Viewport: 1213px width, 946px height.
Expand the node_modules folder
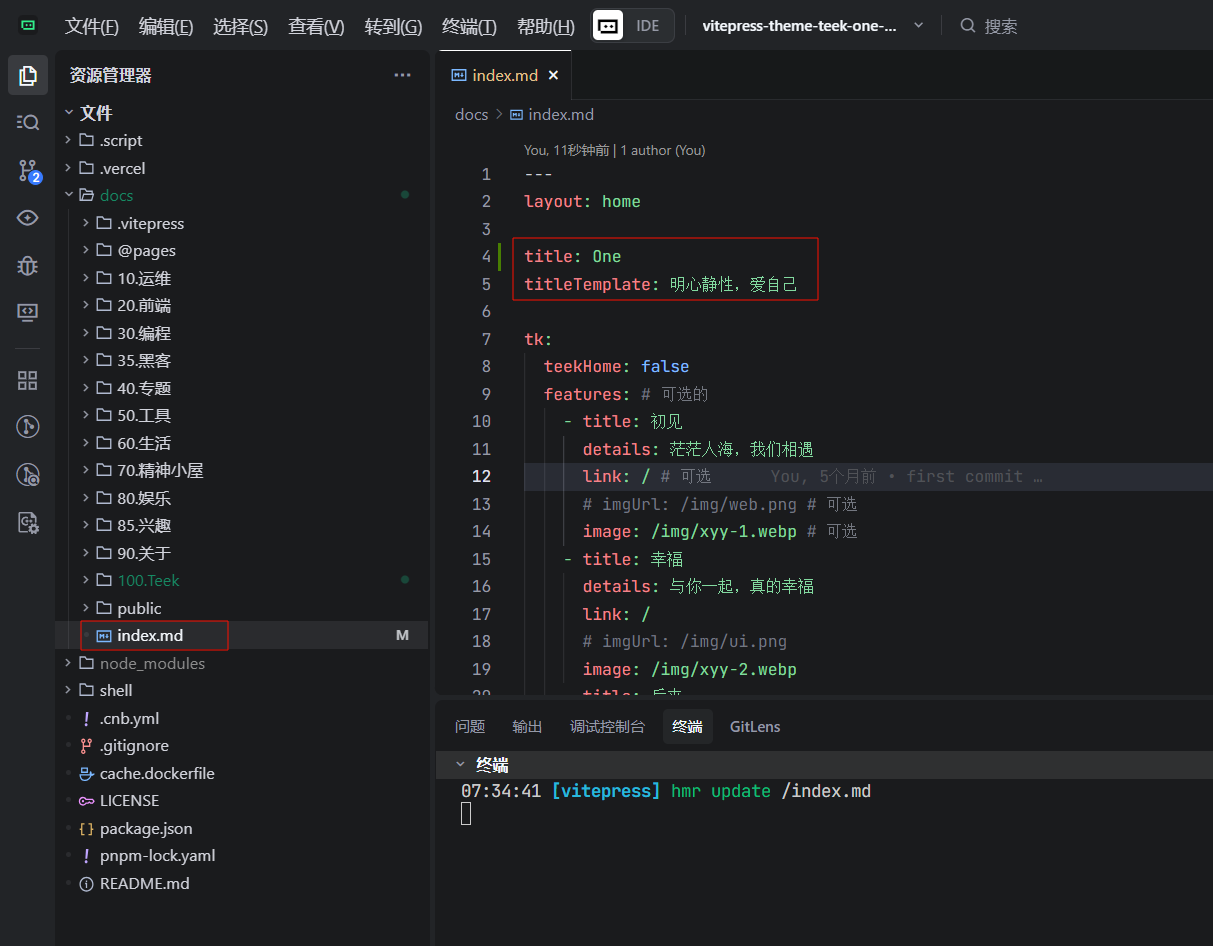click(242, 663)
